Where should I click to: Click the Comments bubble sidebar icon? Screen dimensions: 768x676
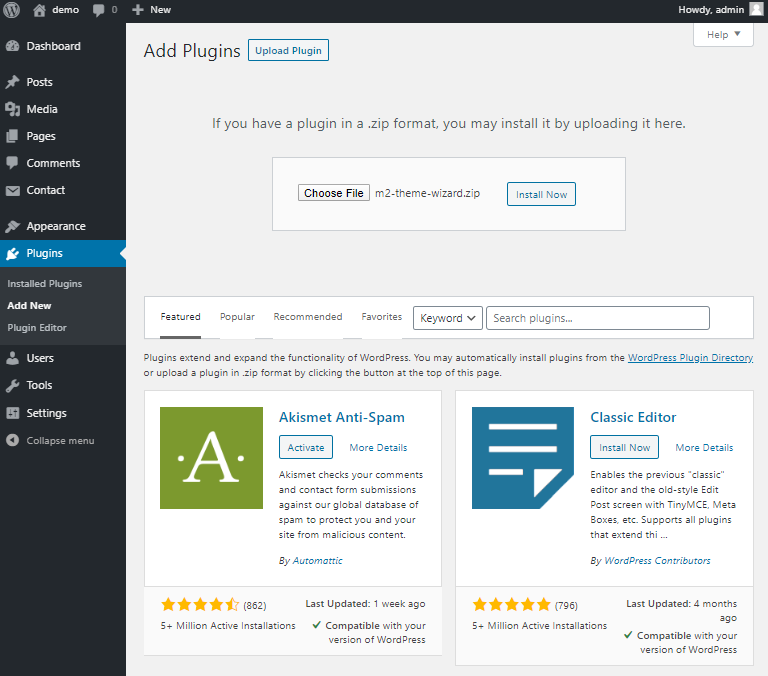point(12,163)
